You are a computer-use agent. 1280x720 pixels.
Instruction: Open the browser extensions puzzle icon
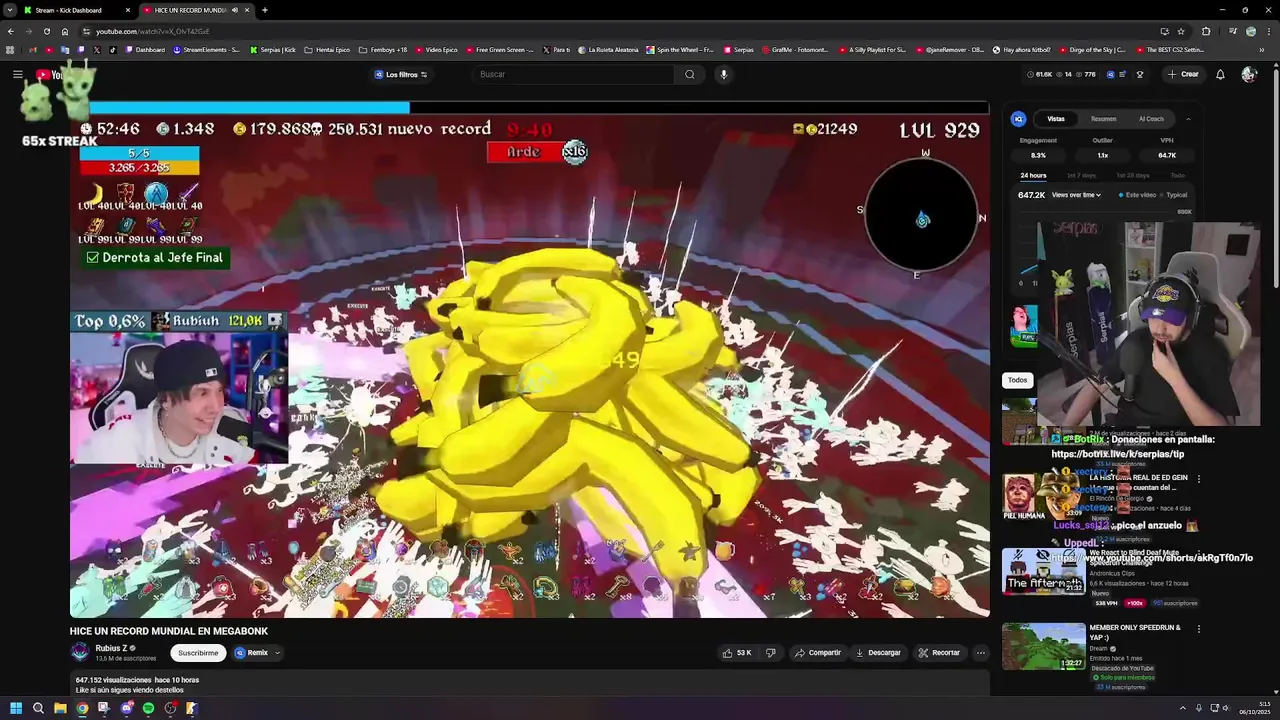pos(1206,31)
